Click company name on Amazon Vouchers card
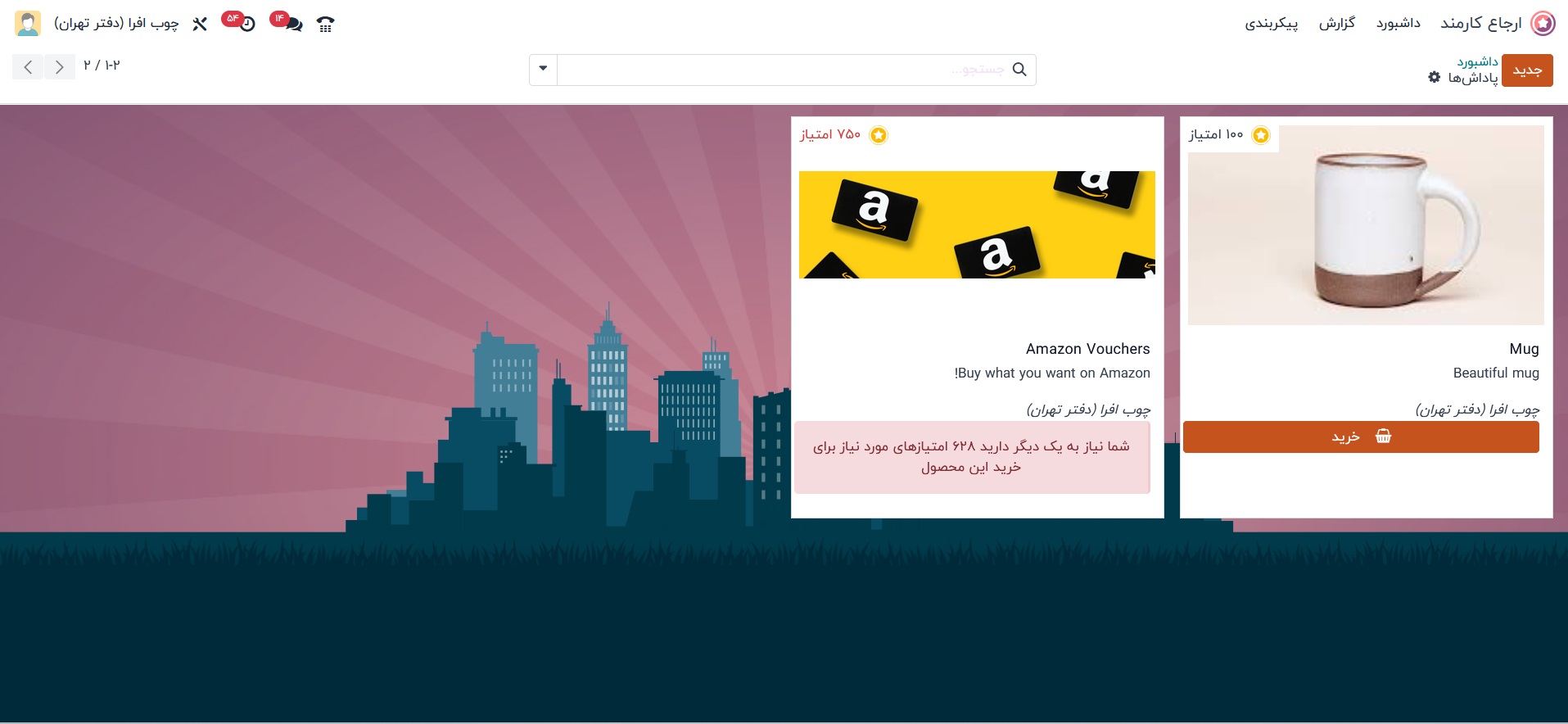Viewport: 1568px width, 724px height. (x=1088, y=409)
